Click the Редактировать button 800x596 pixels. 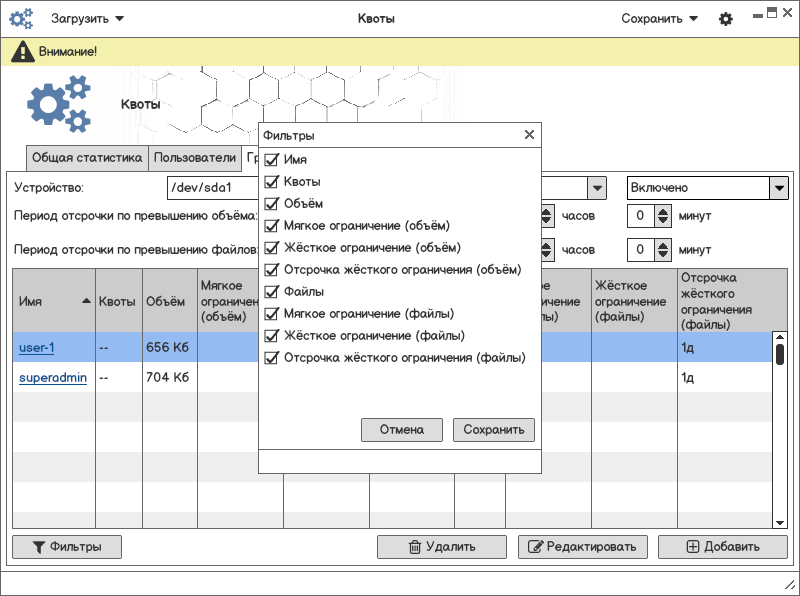[x=583, y=547]
